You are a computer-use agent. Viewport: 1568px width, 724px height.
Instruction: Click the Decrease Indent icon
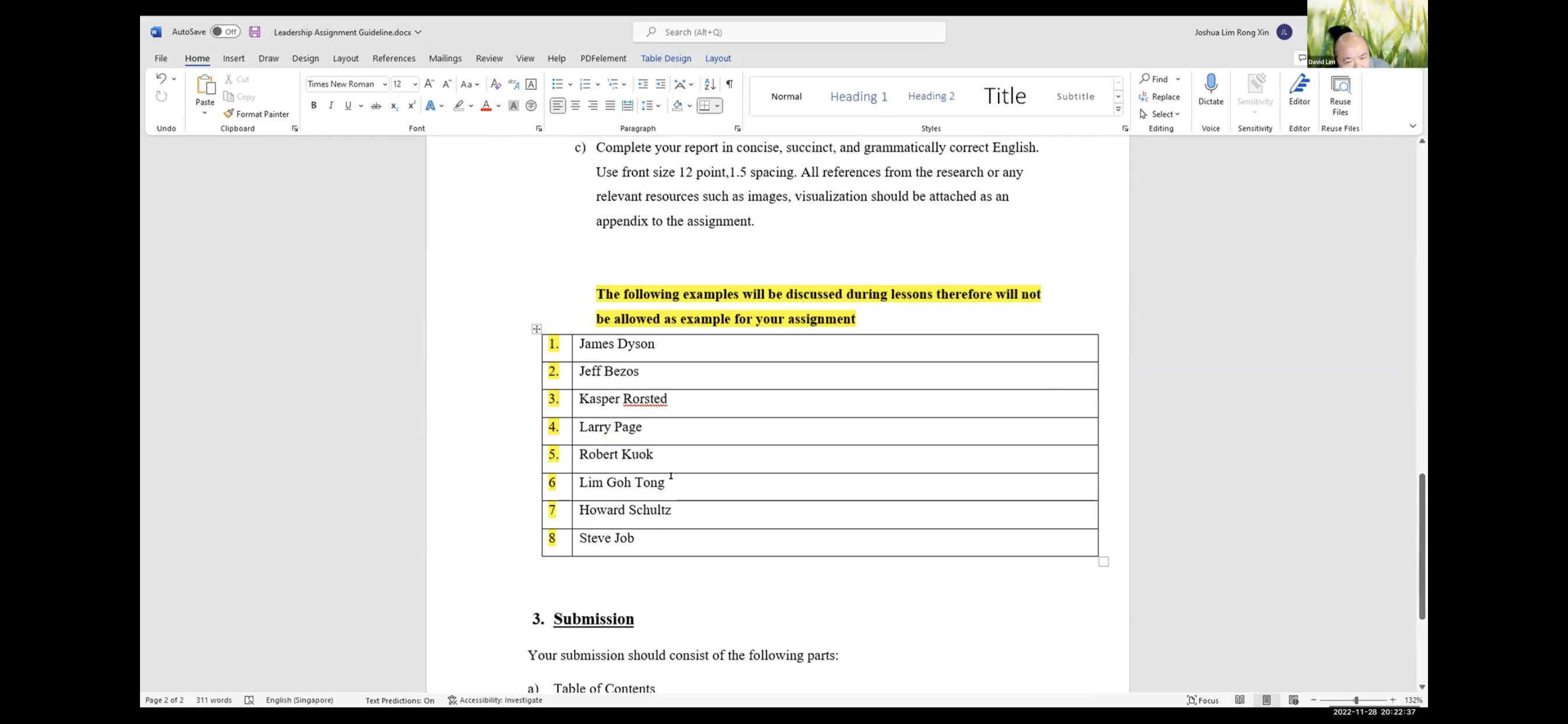[643, 84]
